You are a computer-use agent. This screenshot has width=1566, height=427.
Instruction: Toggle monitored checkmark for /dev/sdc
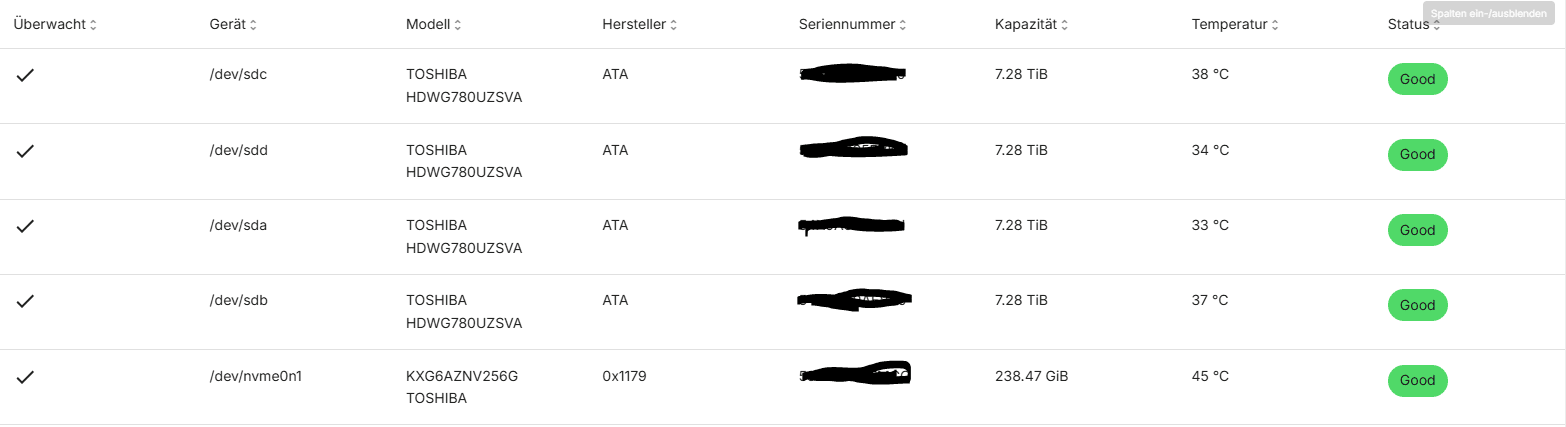[26, 75]
